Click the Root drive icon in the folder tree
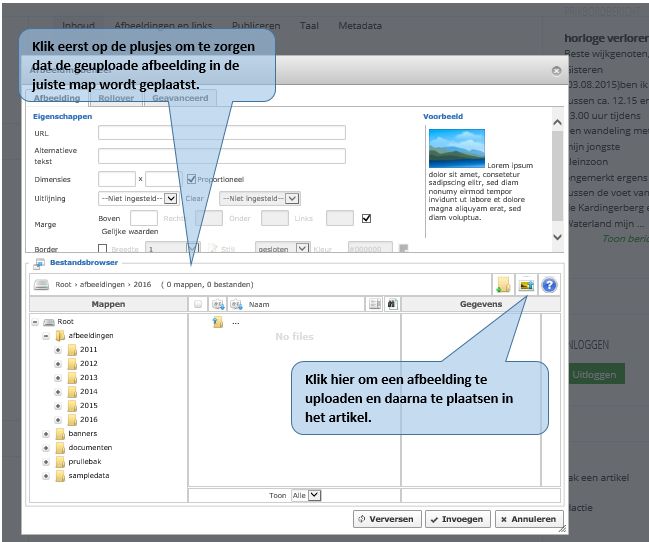649x542 pixels. tap(49, 322)
